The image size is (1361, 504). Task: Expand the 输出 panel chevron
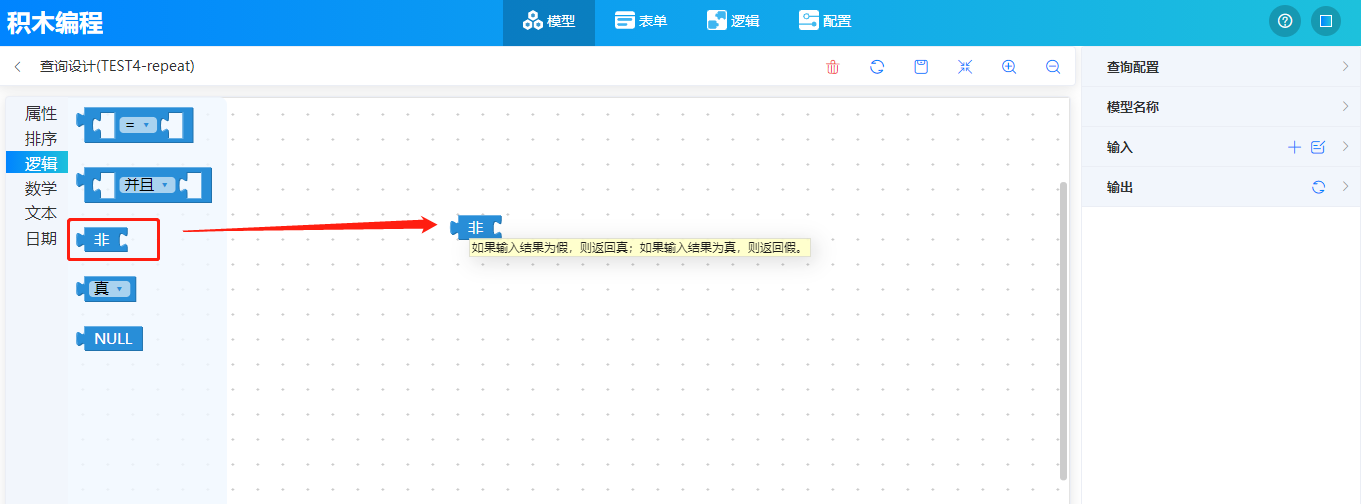coord(1345,187)
